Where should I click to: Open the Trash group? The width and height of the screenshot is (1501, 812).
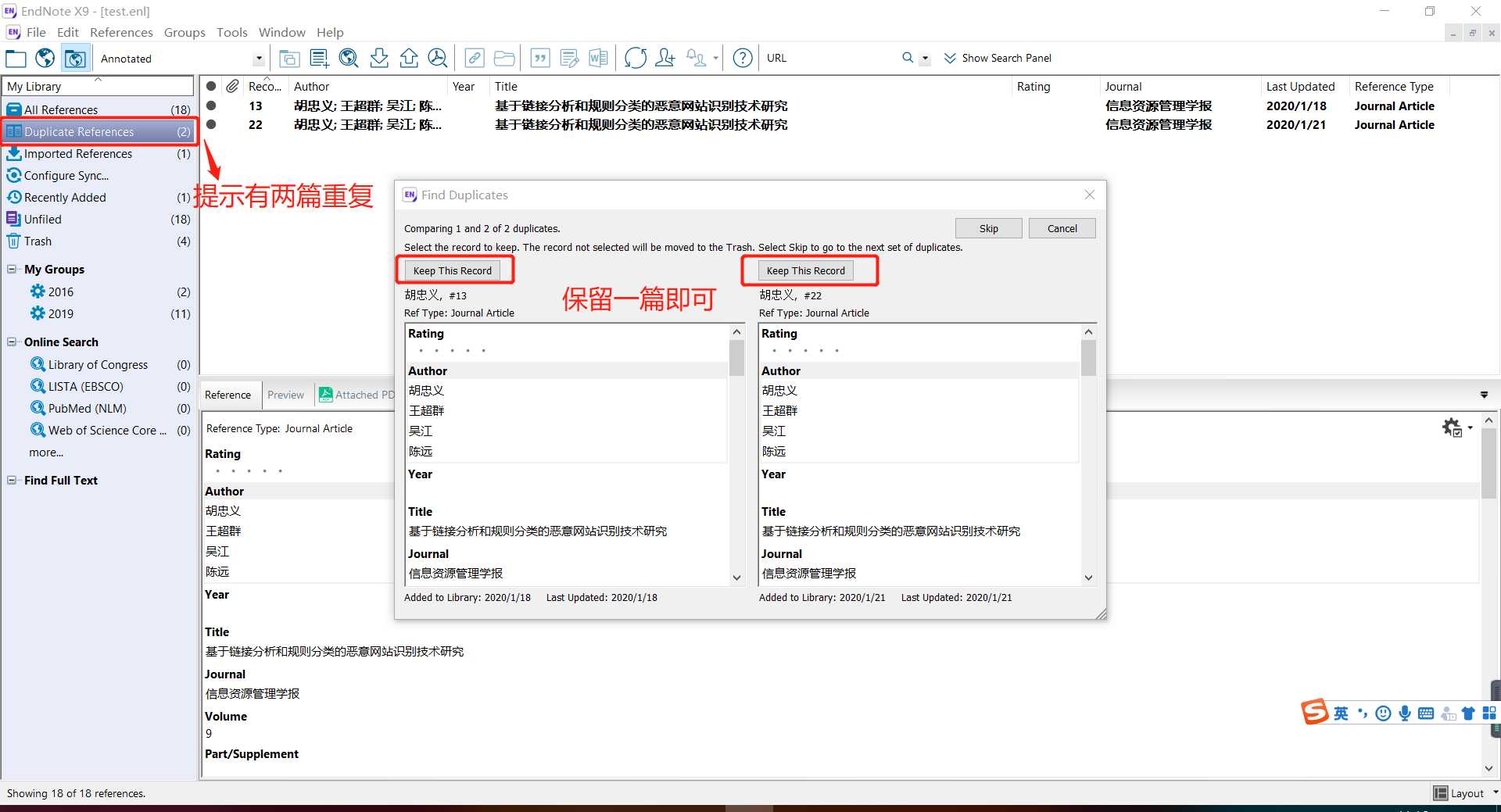[x=99, y=241]
